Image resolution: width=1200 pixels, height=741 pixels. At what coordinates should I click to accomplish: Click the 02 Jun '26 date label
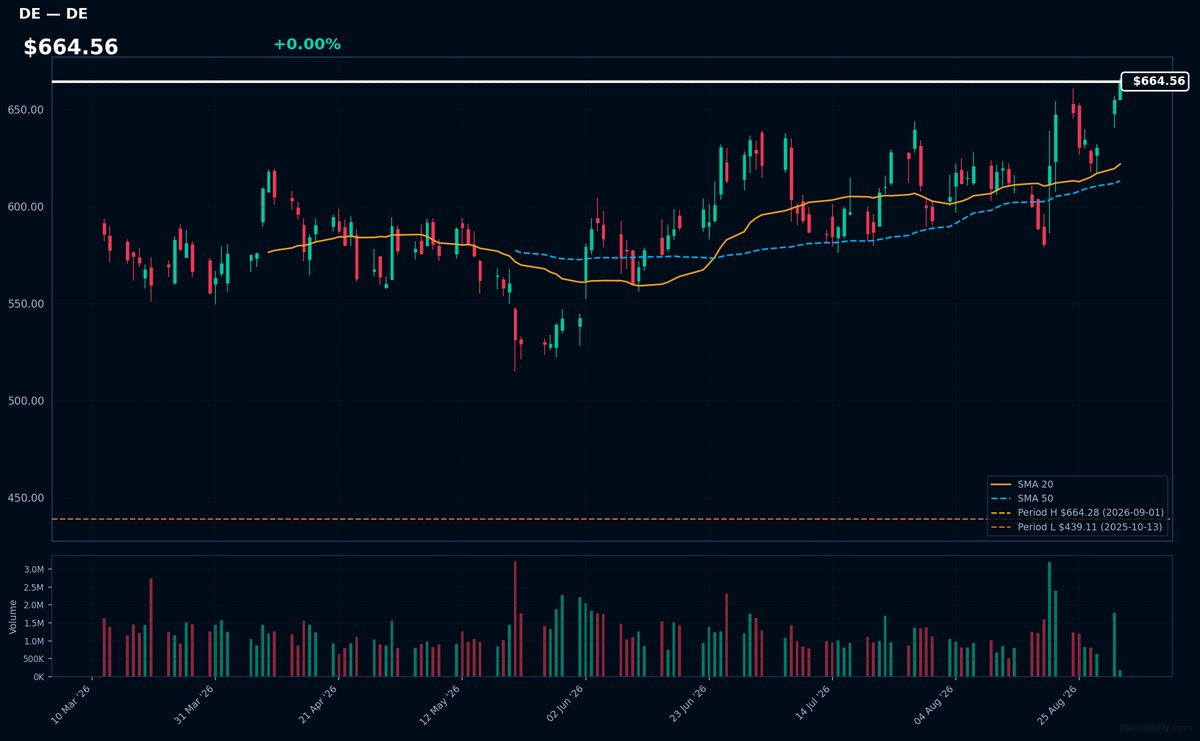pyautogui.click(x=564, y=703)
